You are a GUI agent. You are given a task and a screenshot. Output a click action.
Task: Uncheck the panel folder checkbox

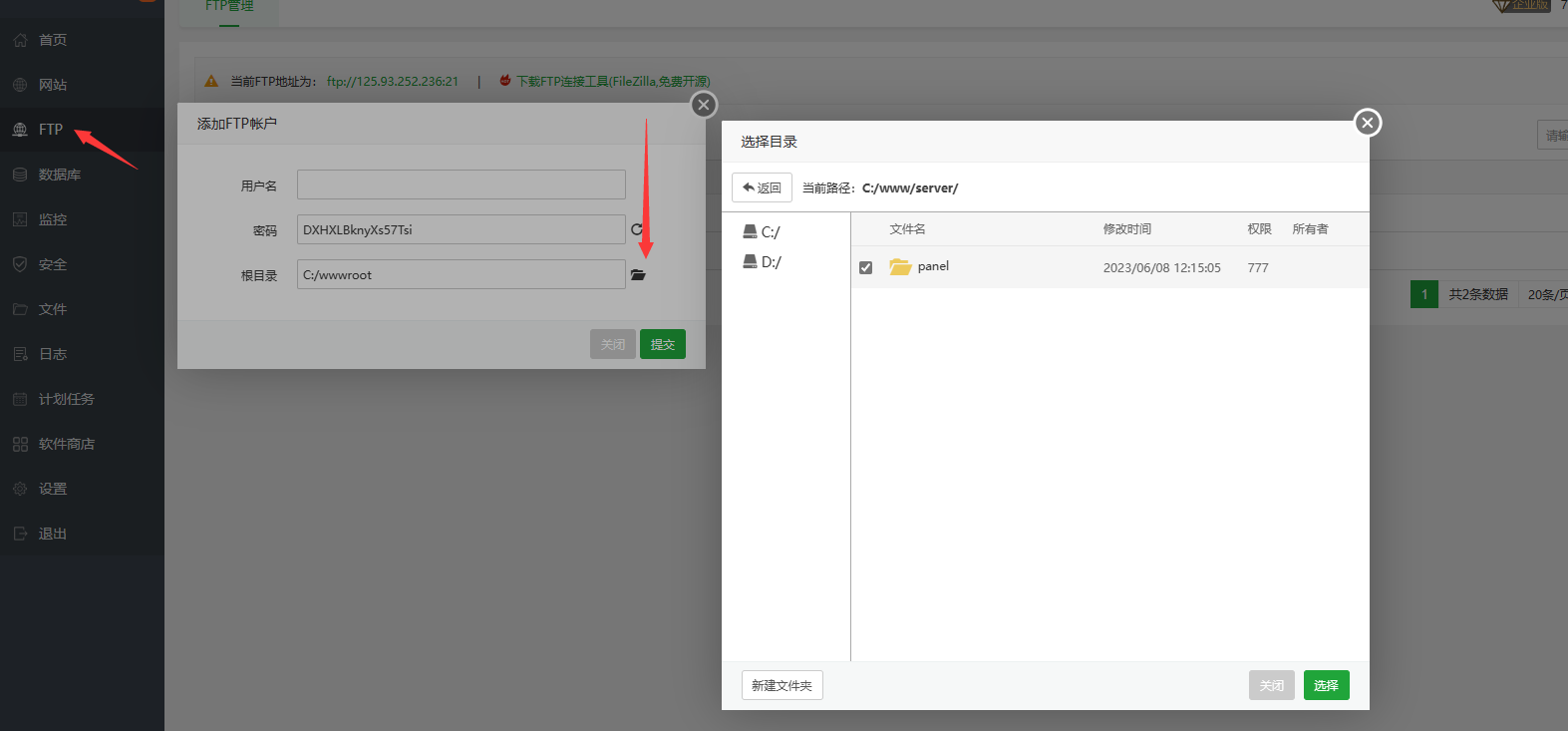[x=865, y=267]
